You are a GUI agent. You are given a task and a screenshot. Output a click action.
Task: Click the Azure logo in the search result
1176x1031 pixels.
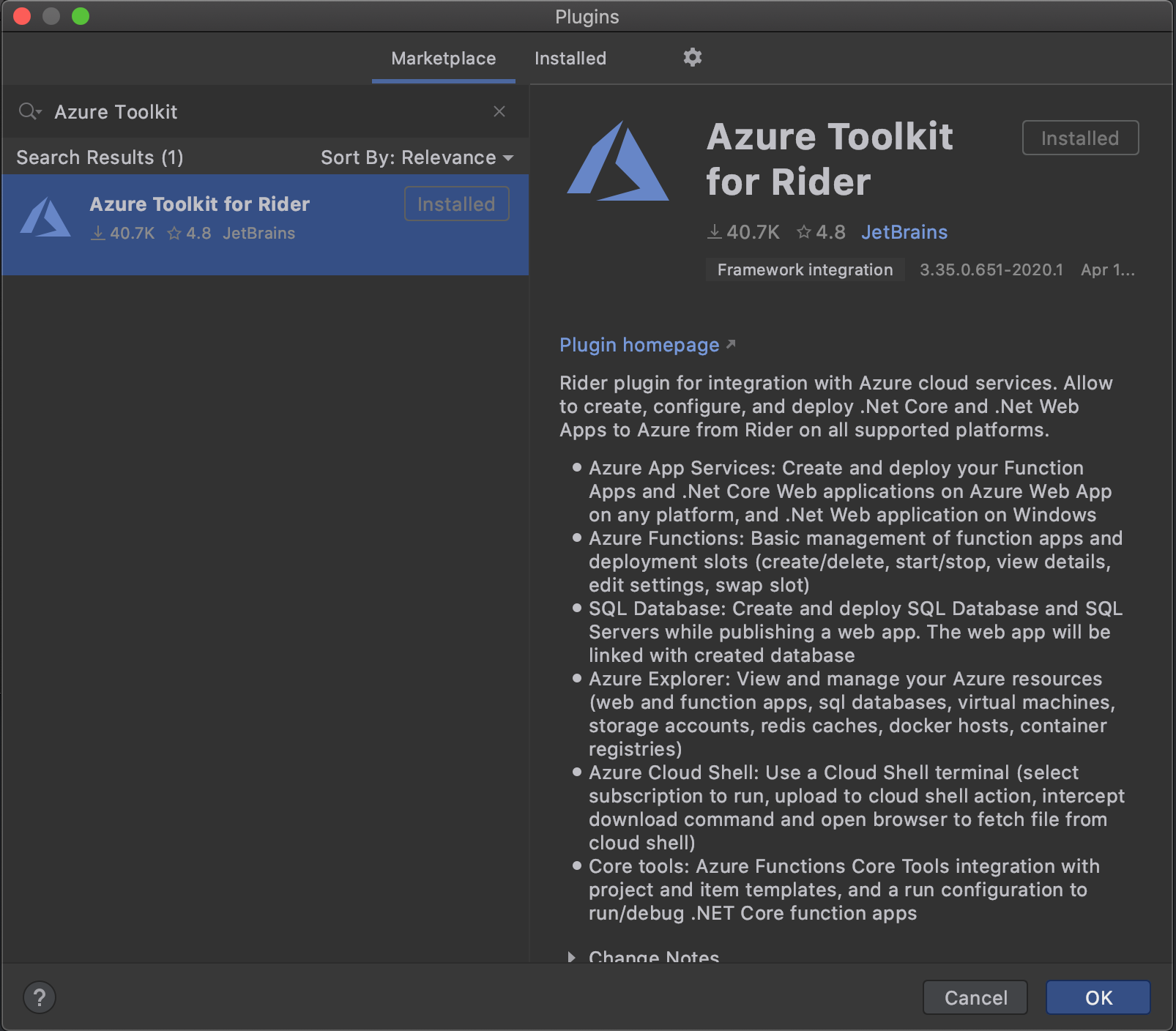point(45,217)
